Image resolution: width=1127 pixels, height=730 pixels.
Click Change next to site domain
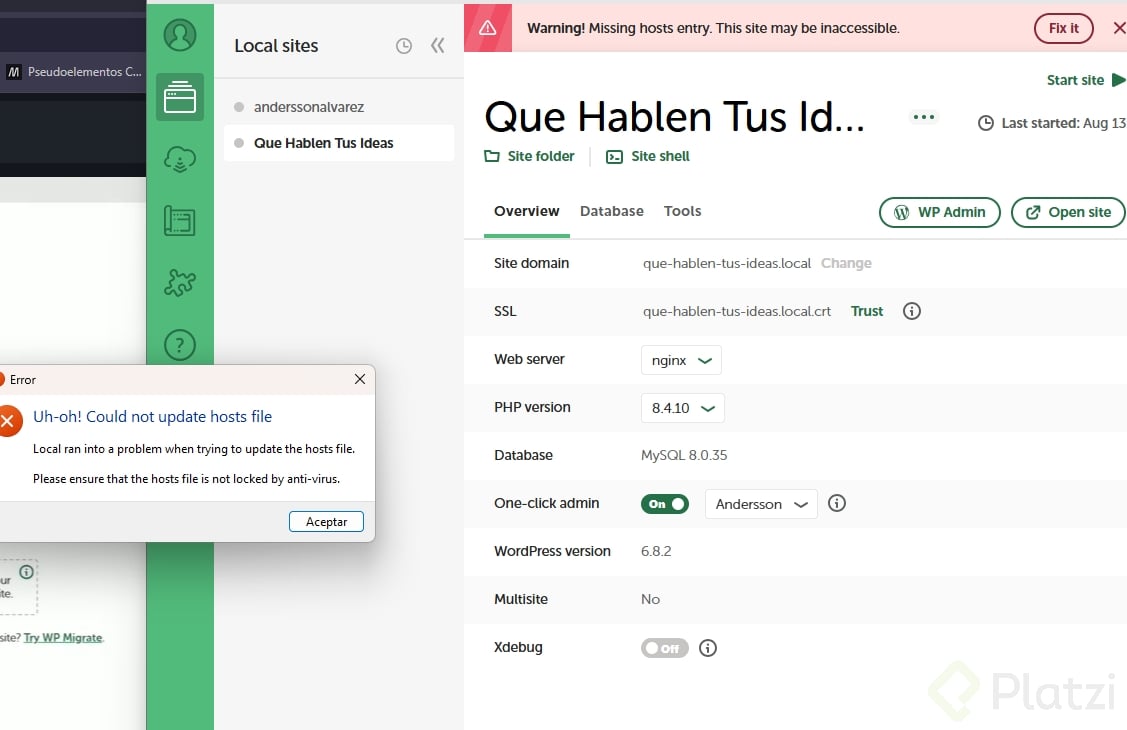click(x=846, y=263)
